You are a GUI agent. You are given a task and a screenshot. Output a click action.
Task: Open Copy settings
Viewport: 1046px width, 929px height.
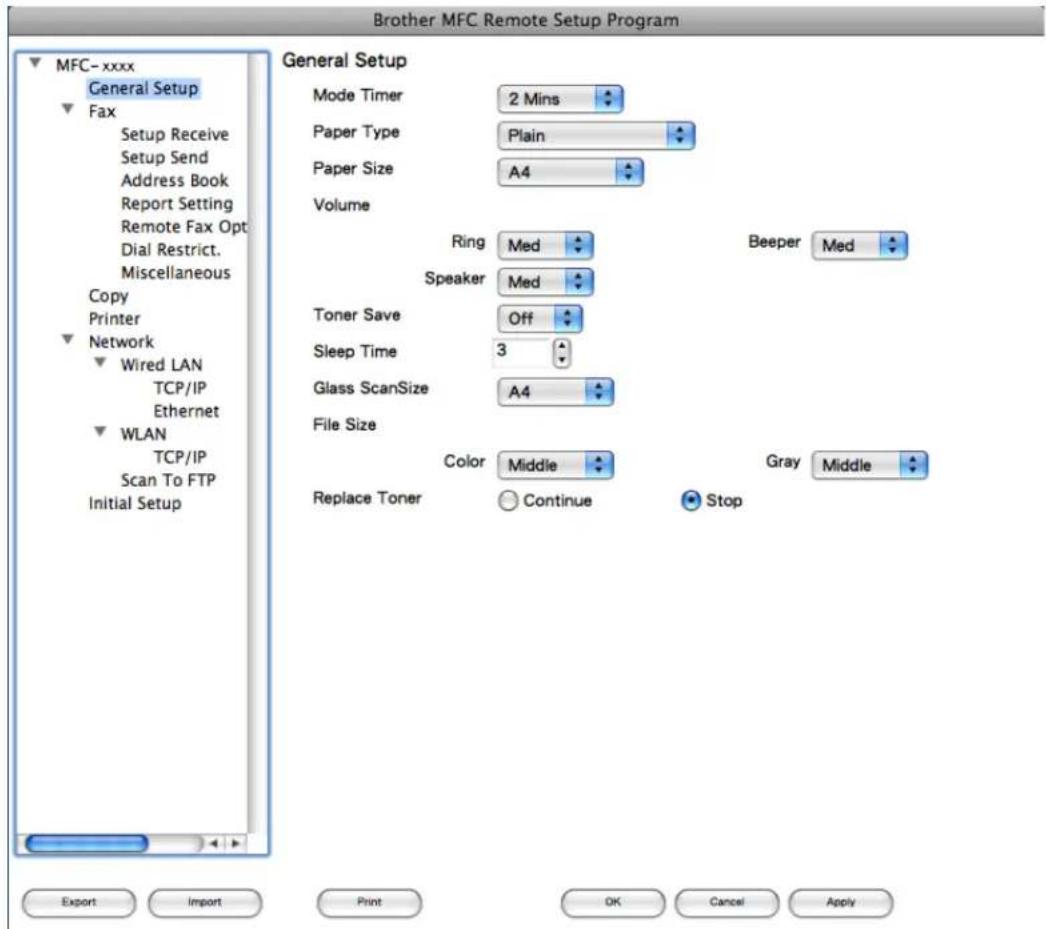coord(108,296)
